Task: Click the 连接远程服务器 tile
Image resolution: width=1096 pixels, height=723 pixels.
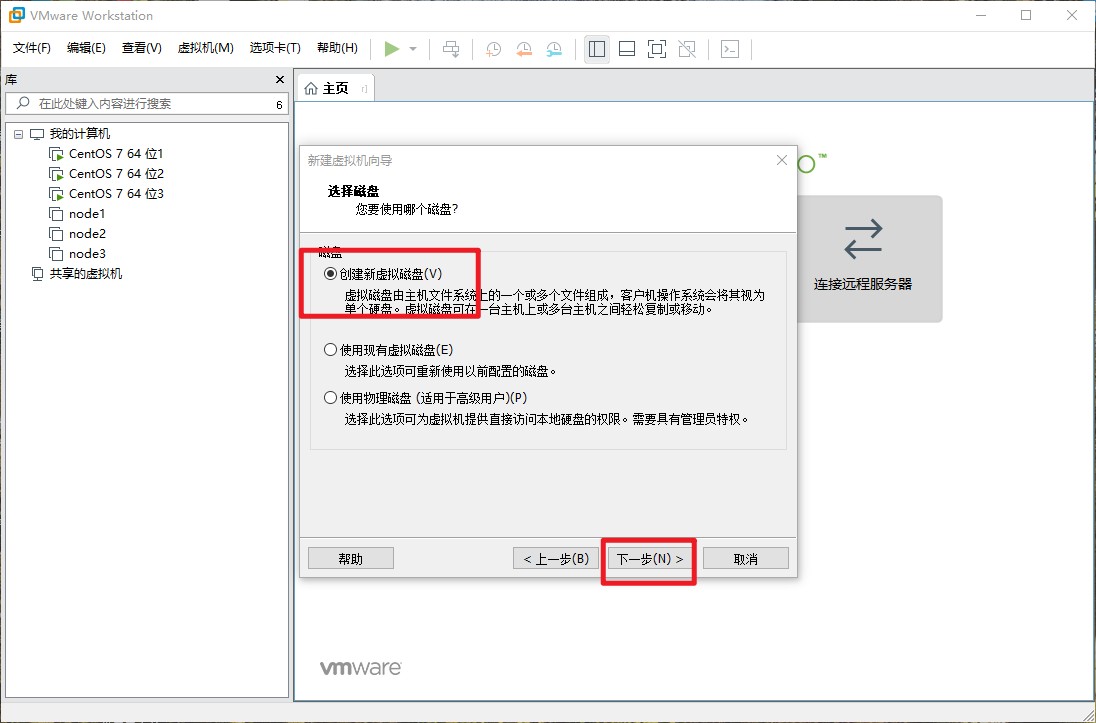Action: [870, 259]
